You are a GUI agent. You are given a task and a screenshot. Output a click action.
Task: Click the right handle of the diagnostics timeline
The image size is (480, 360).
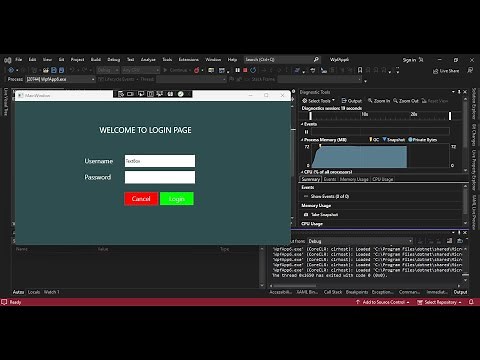450,116
